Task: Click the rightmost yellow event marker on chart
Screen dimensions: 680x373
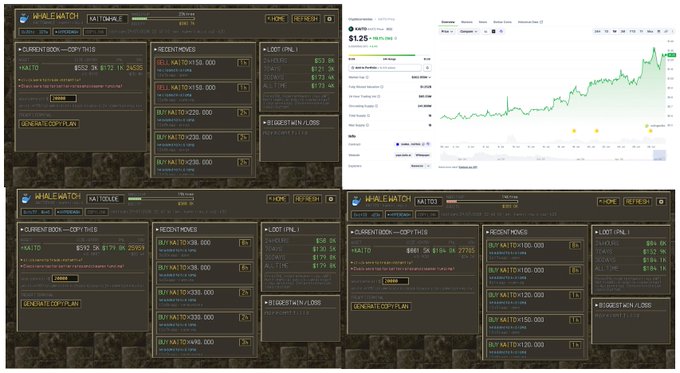Action: click(x=650, y=131)
